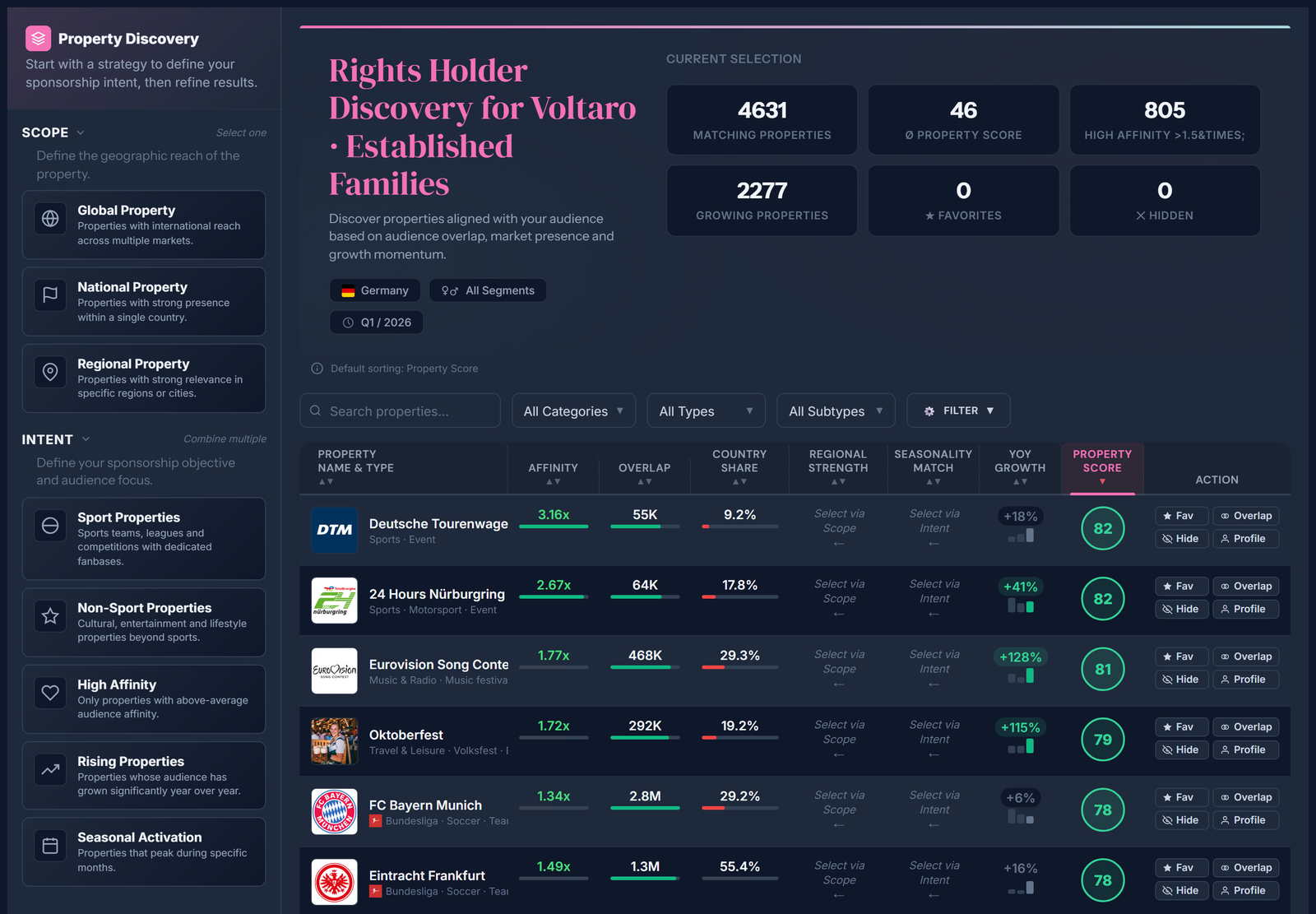Screen dimensions: 1316x914
Task: Click the Deutsche Tourenwagen affinity bar
Action: pyautogui.click(x=554, y=527)
